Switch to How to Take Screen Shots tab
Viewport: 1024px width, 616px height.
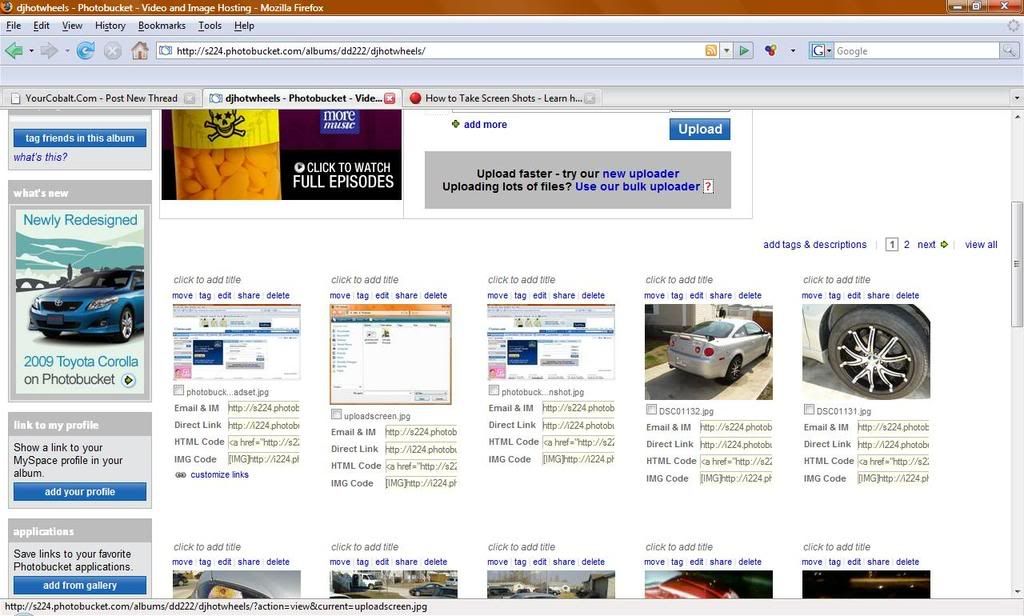pyautogui.click(x=500, y=99)
